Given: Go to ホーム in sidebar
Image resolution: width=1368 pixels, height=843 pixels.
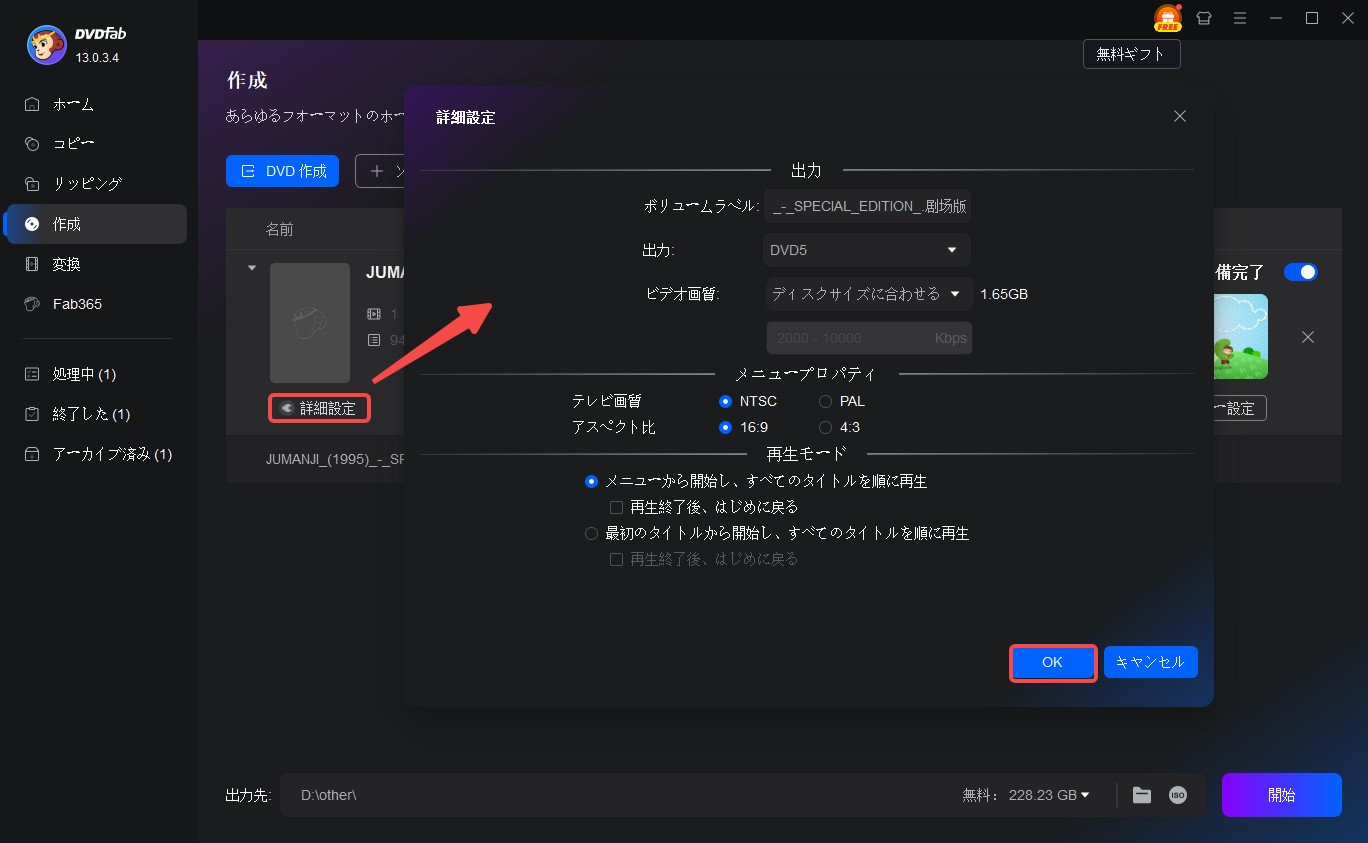Looking at the screenshot, I should pos(96,104).
